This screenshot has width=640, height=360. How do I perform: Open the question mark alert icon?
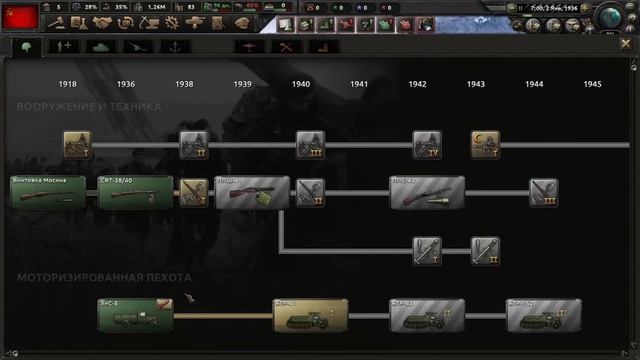click(x=365, y=24)
